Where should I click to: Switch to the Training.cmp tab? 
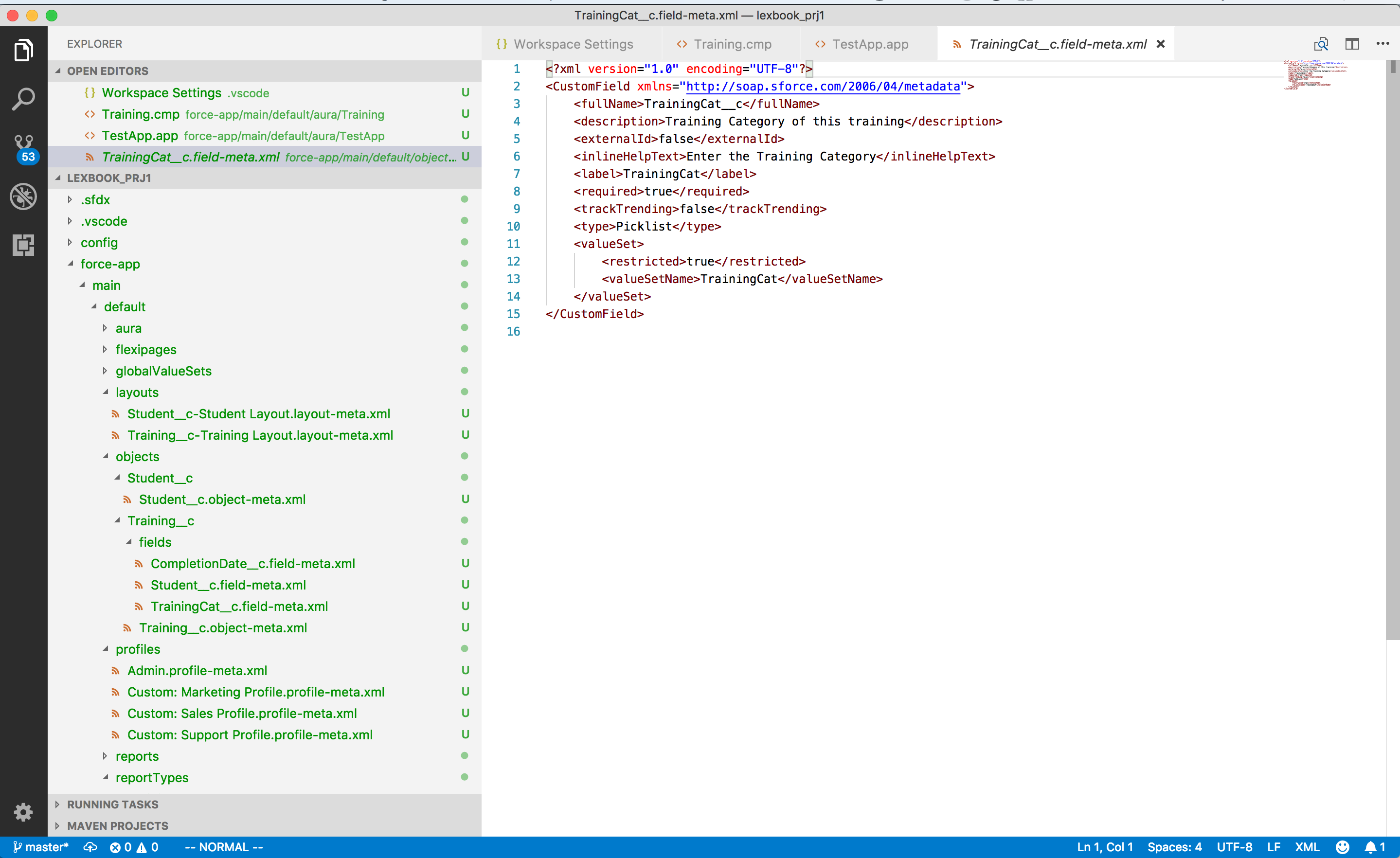[x=731, y=44]
